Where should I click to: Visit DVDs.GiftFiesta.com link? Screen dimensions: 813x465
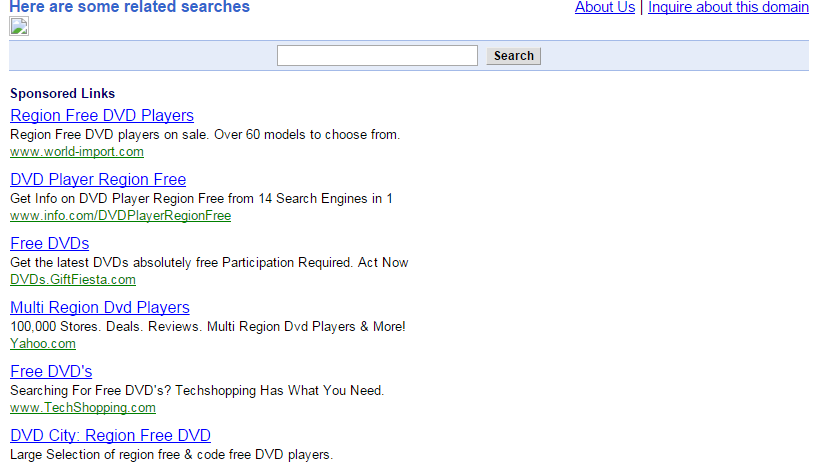(73, 279)
